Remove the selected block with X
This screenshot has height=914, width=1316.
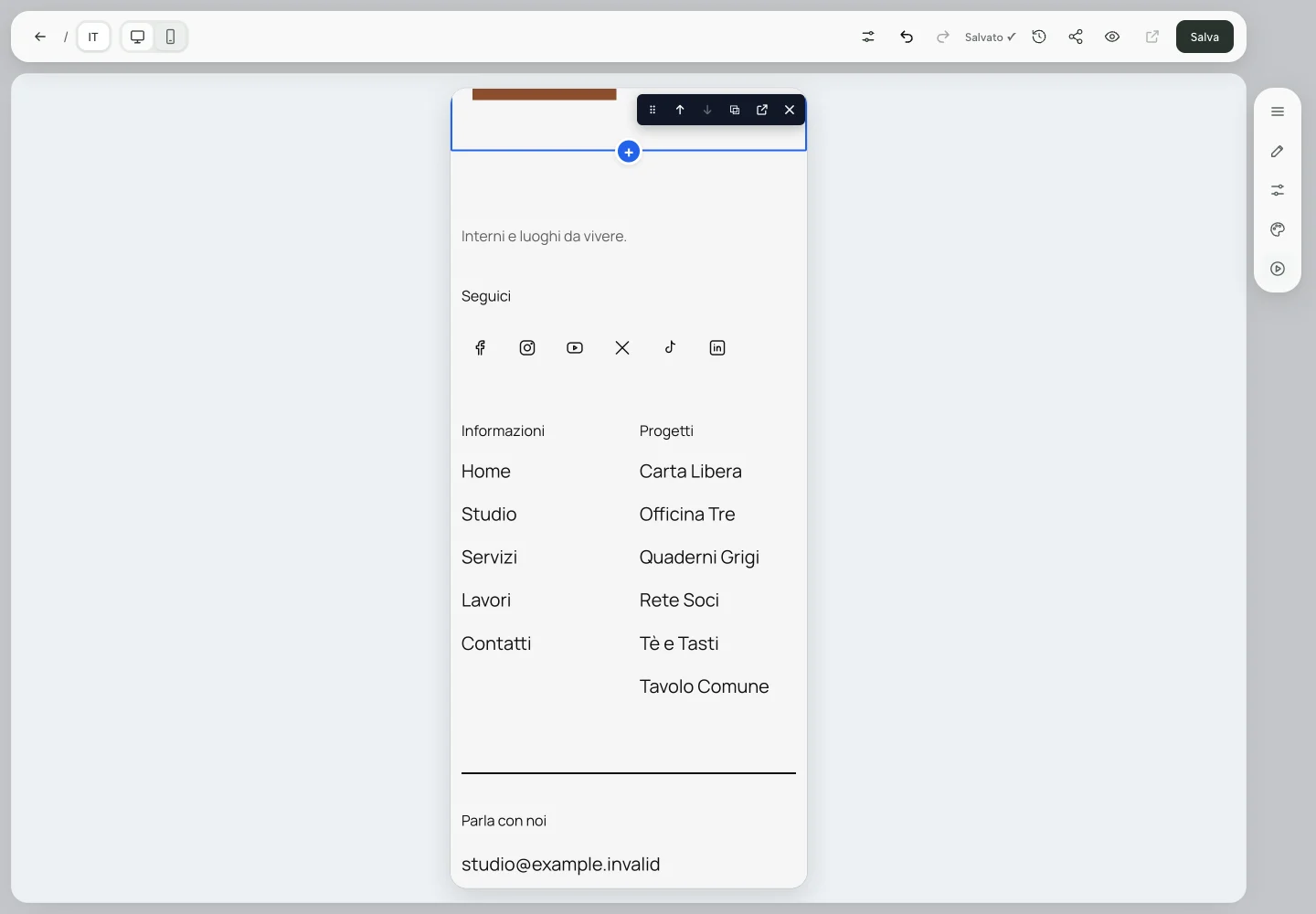(790, 110)
